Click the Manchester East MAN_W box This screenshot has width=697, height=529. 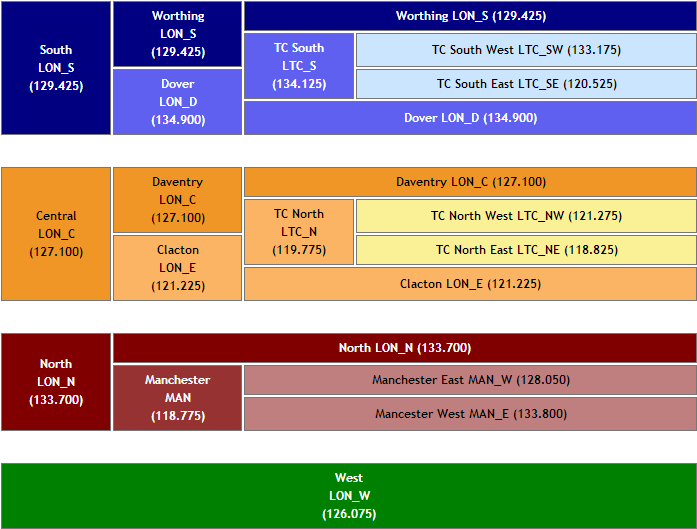point(470,380)
